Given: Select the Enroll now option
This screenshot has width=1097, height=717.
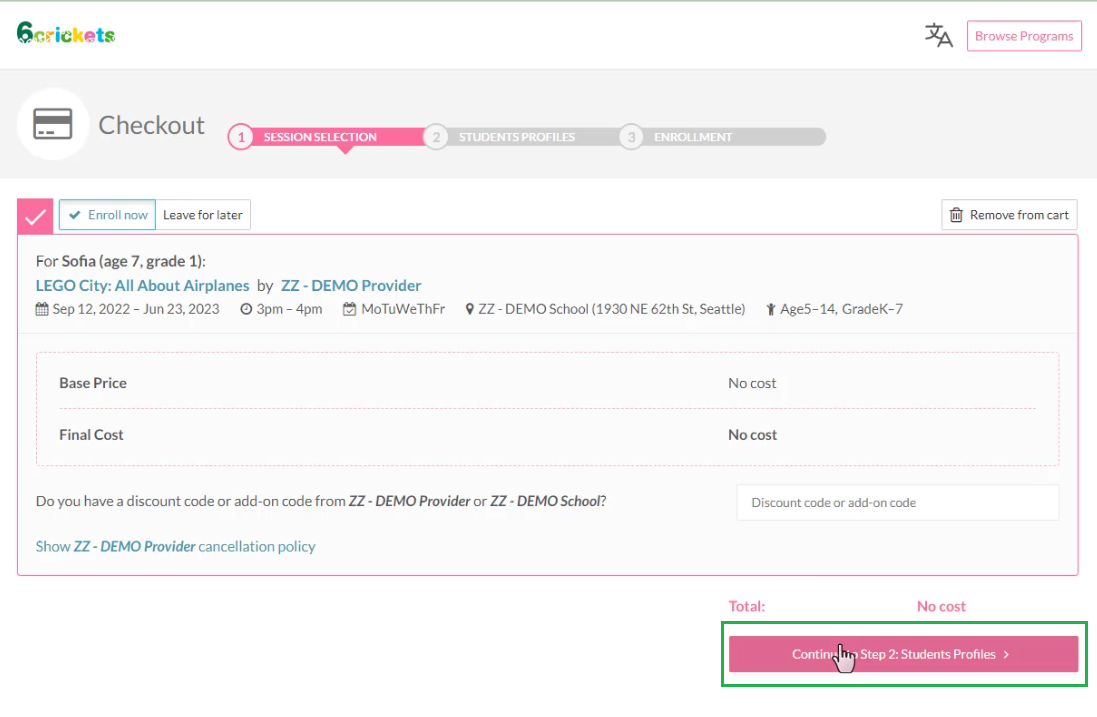Looking at the screenshot, I should tap(108, 215).
